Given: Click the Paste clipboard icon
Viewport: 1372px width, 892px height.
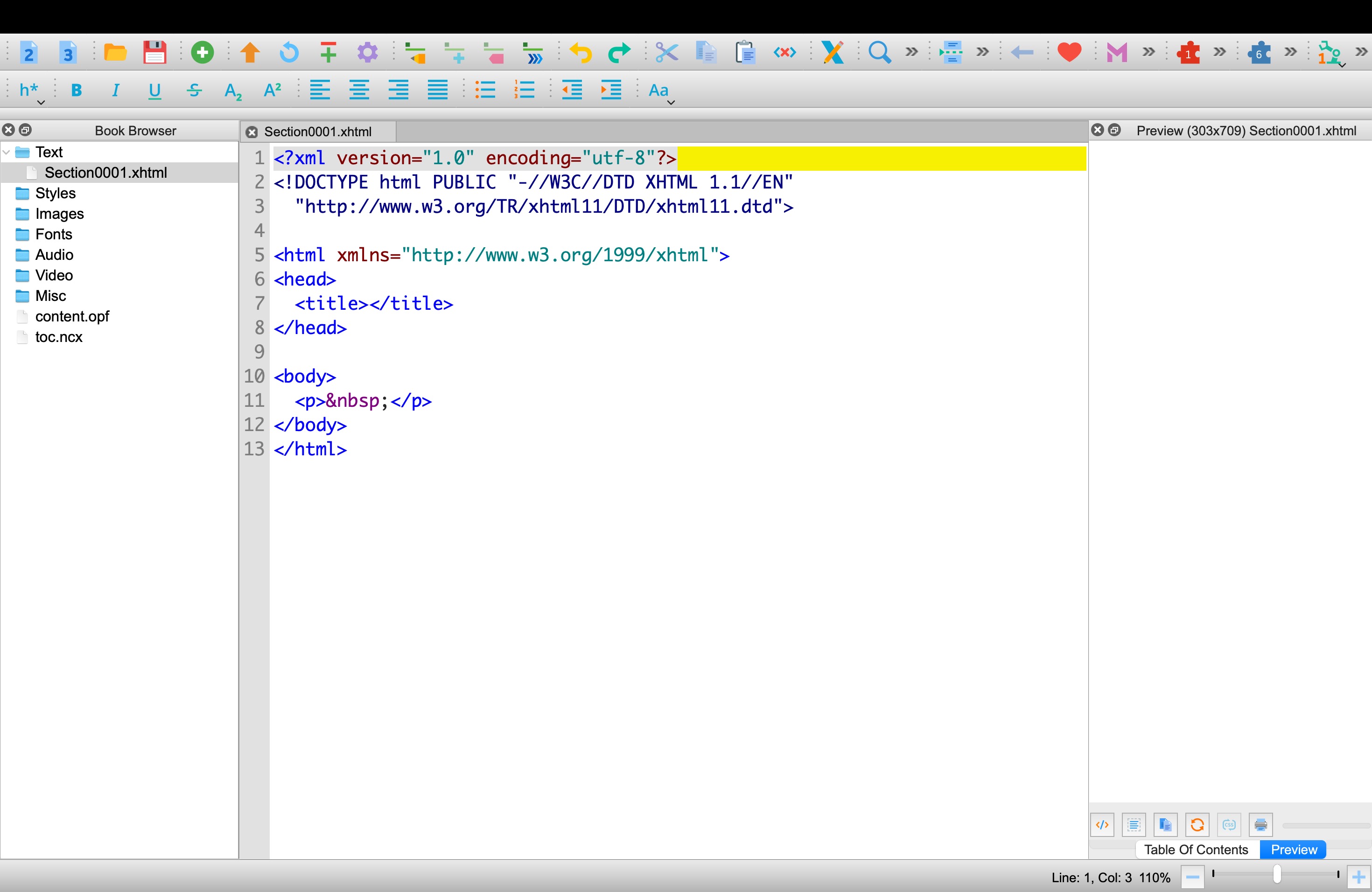Looking at the screenshot, I should (745, 52).
